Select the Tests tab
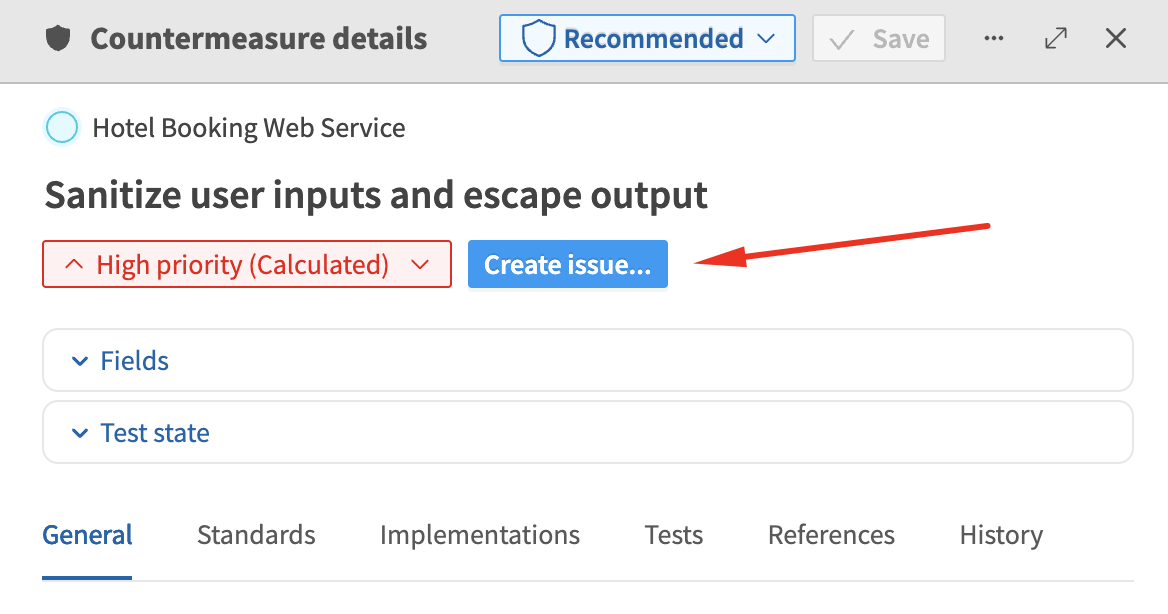 coord(673,535)
